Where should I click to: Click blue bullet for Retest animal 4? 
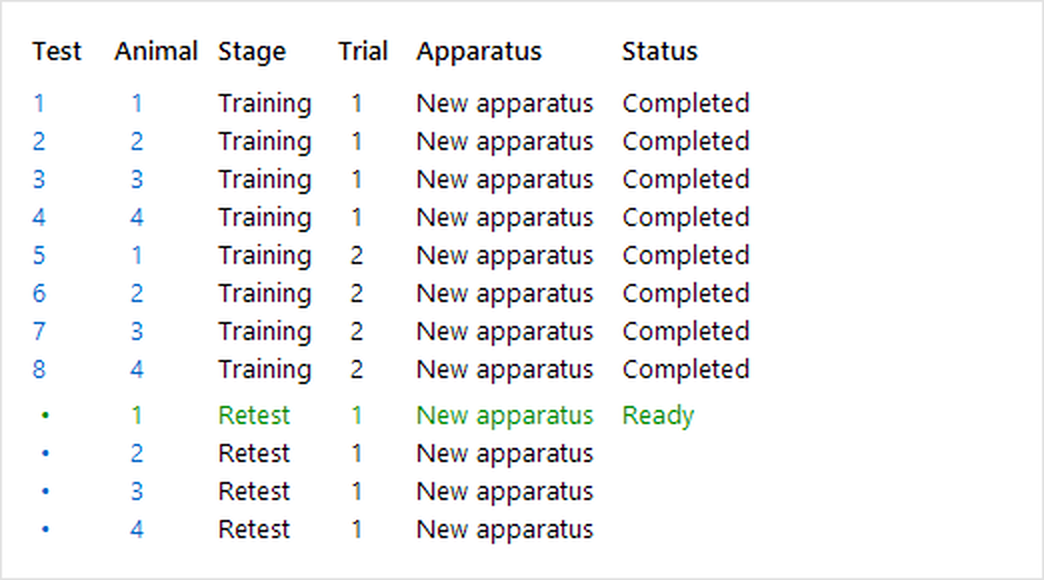click(x=45, y=529)
